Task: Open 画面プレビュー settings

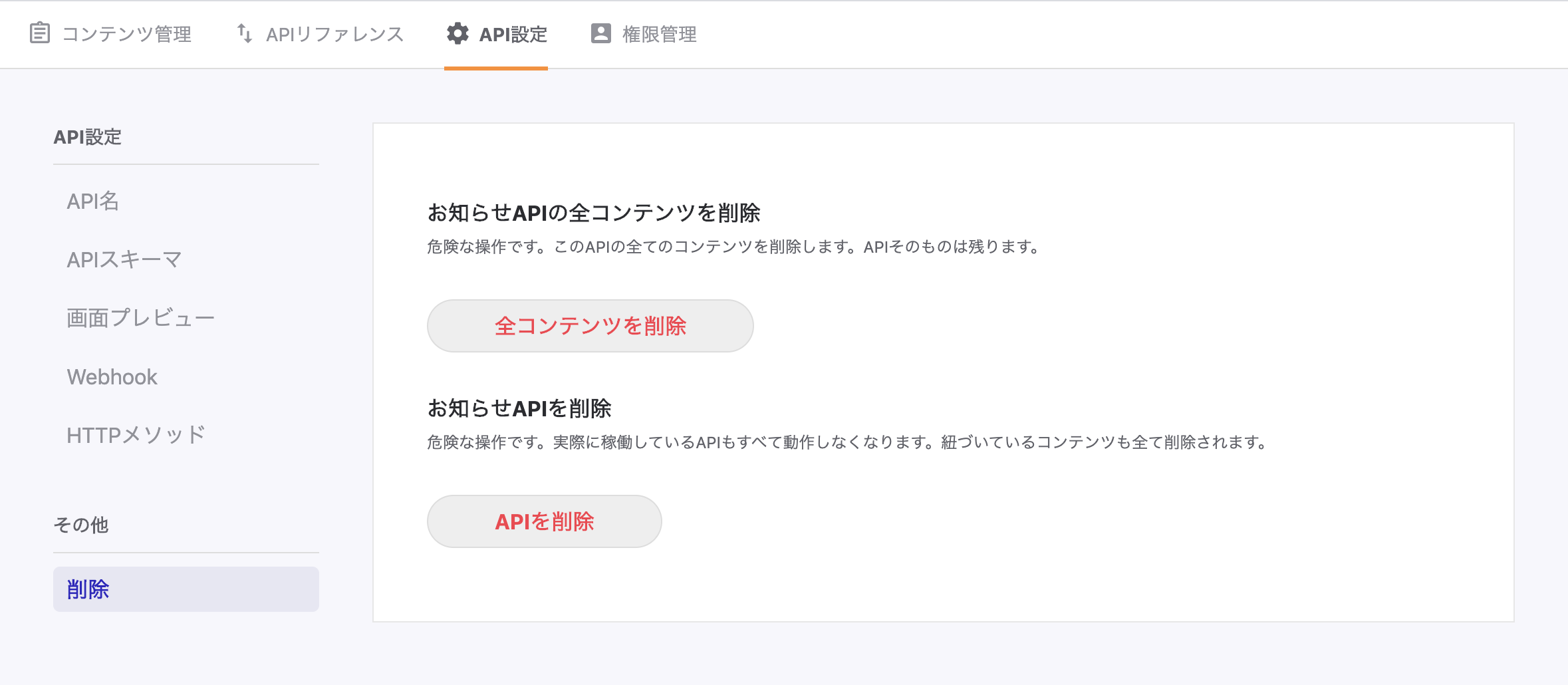Action: point(140,318)
